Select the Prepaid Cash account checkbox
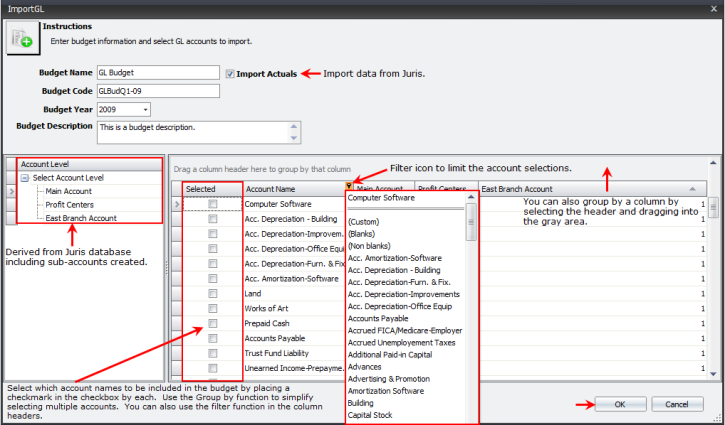This screenshot has width=725, height=425. 213,324
